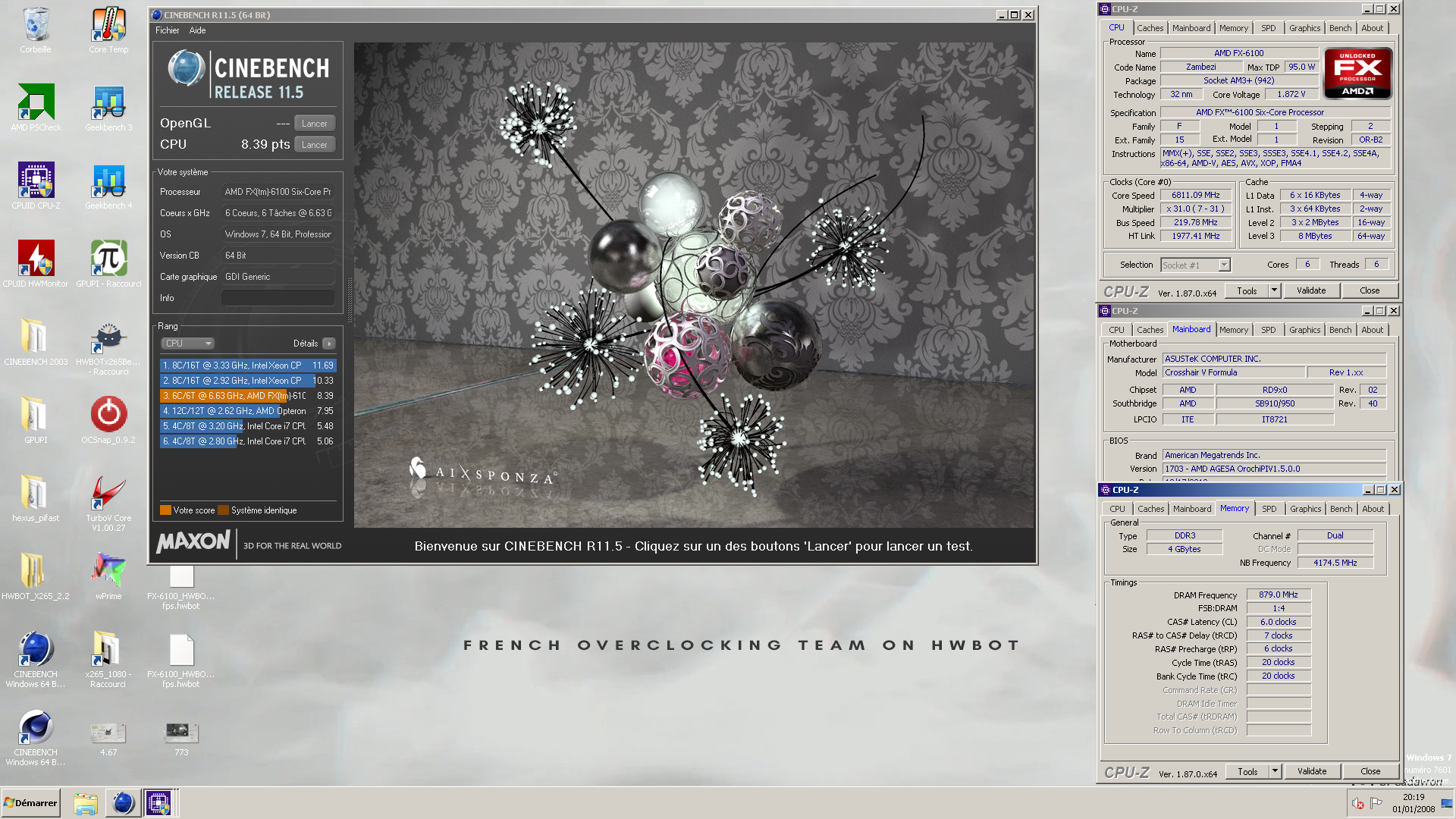The width and height of the screenshot is (1456, 819).
Task: Open Memory tab in middle CPU-Z window
Action: tap(1233, 330)
